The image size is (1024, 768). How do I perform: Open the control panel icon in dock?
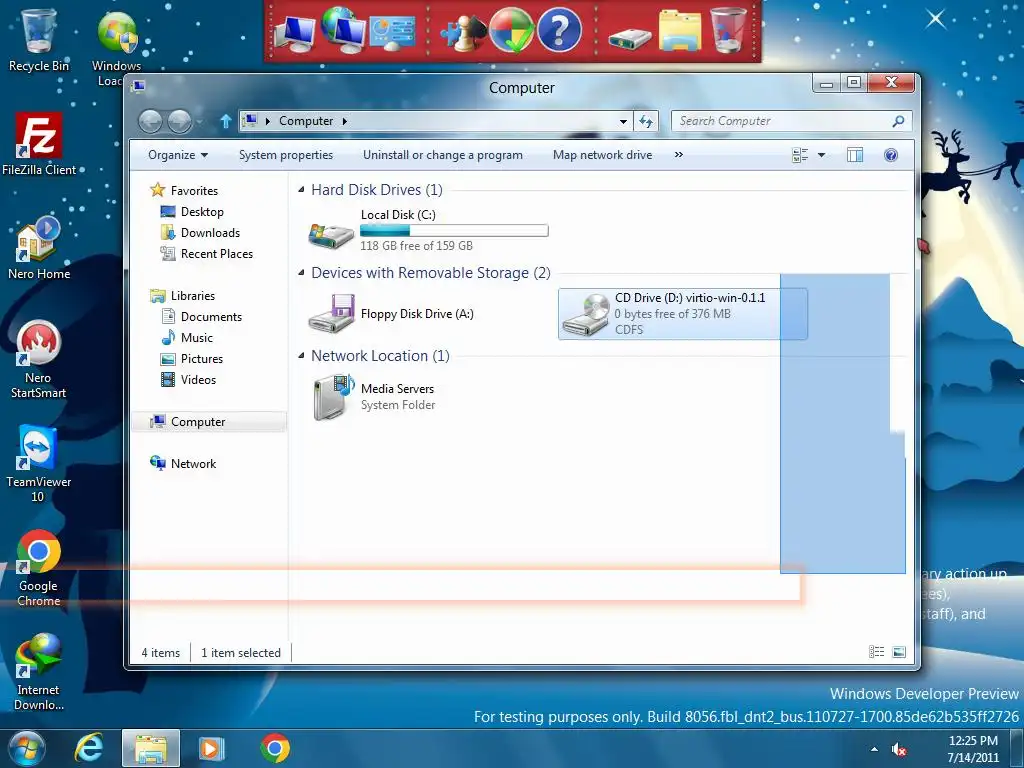click(x=392, y=33)
